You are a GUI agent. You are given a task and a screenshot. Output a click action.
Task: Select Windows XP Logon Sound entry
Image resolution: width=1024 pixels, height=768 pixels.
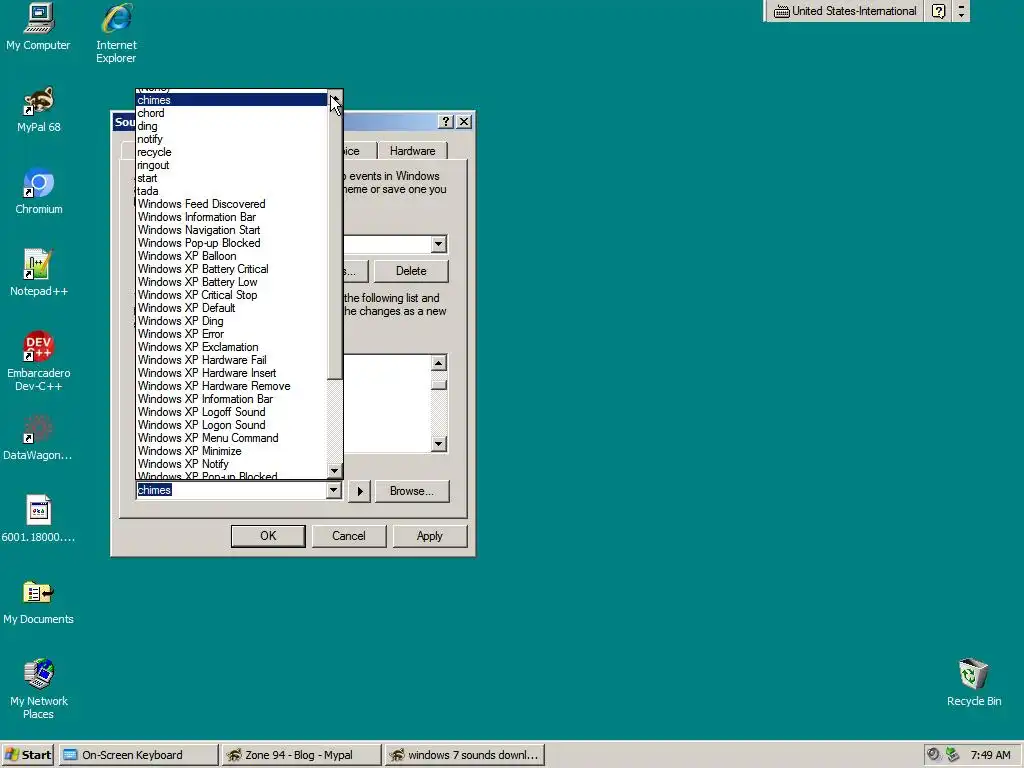(231, 425)
